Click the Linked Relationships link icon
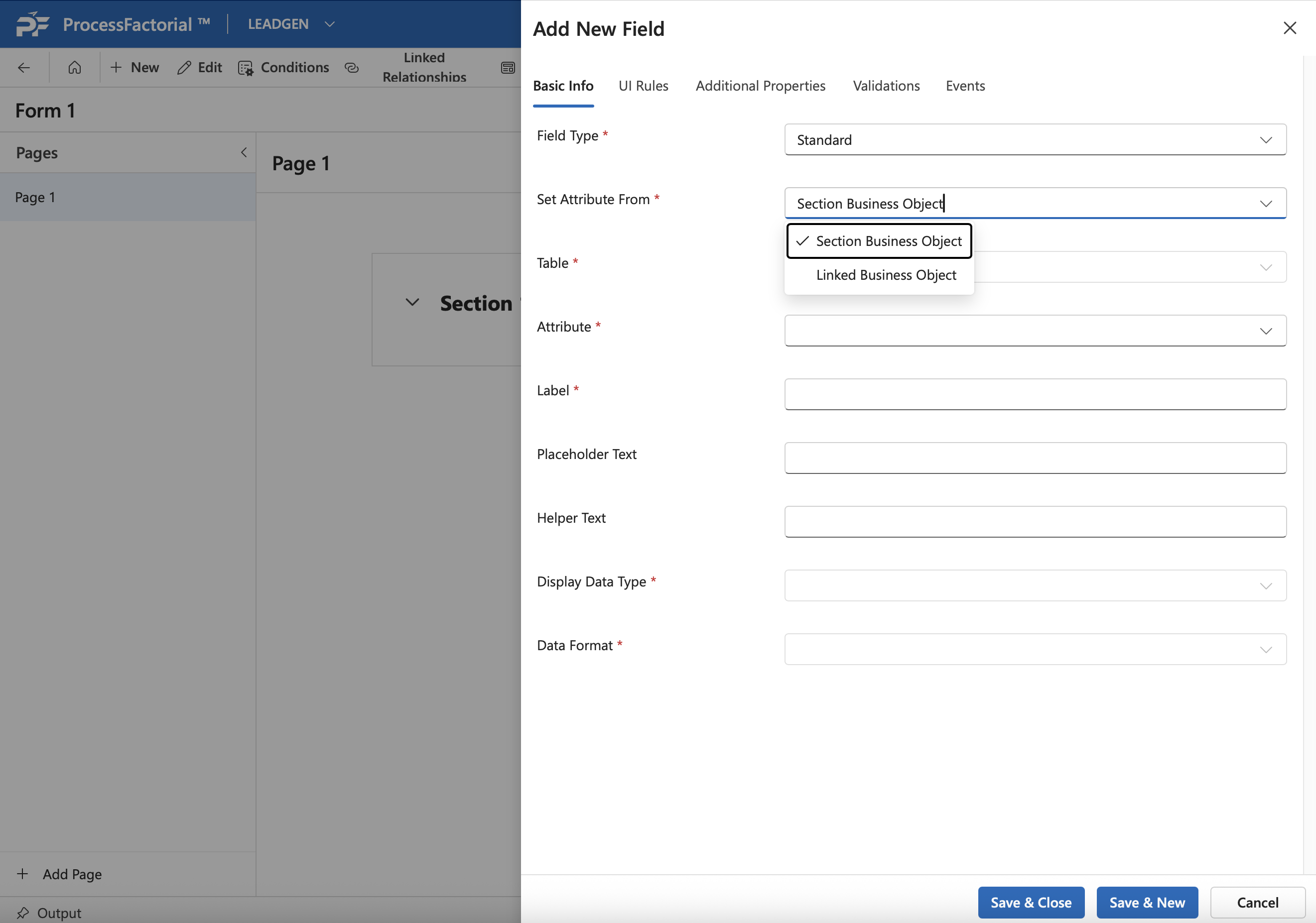The width and height of the screenshot is (1316, 923). click(x=351, y=68)
